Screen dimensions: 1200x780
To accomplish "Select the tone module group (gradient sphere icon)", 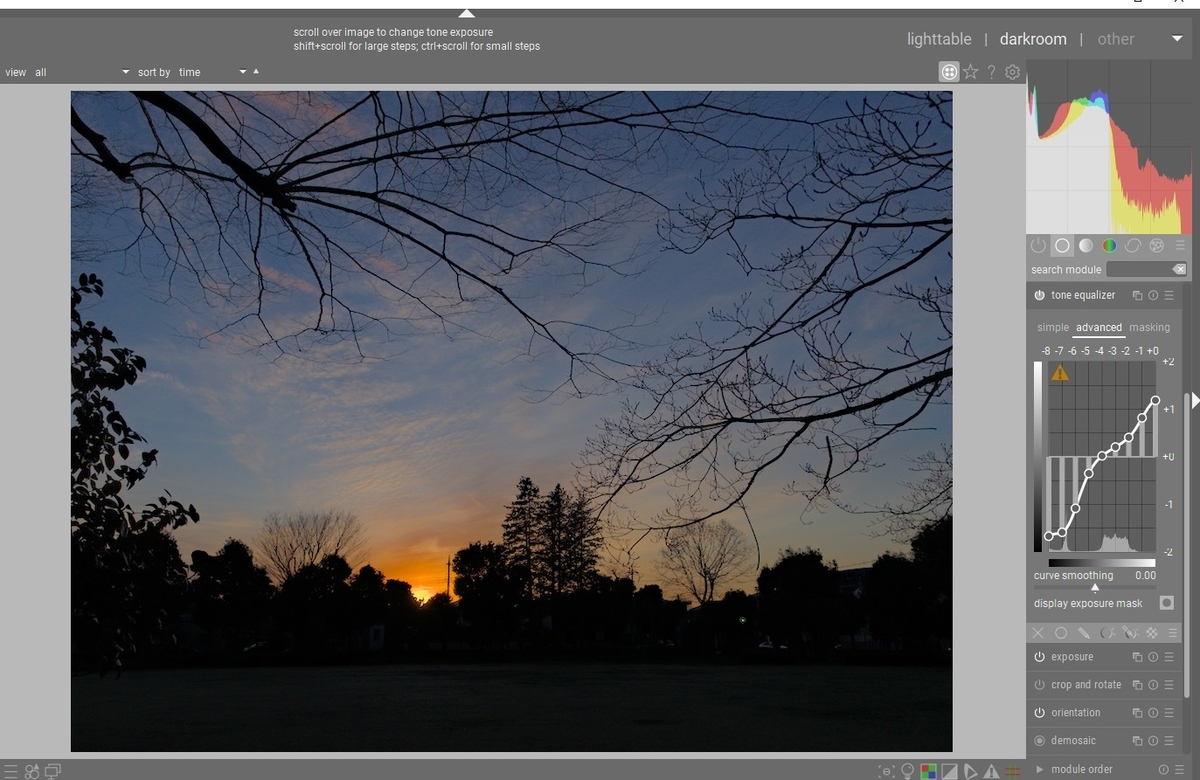I will (1086, 245).
